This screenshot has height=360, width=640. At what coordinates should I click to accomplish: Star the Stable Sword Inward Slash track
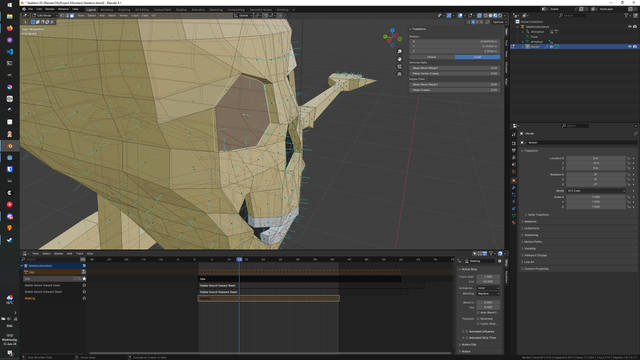84,285
